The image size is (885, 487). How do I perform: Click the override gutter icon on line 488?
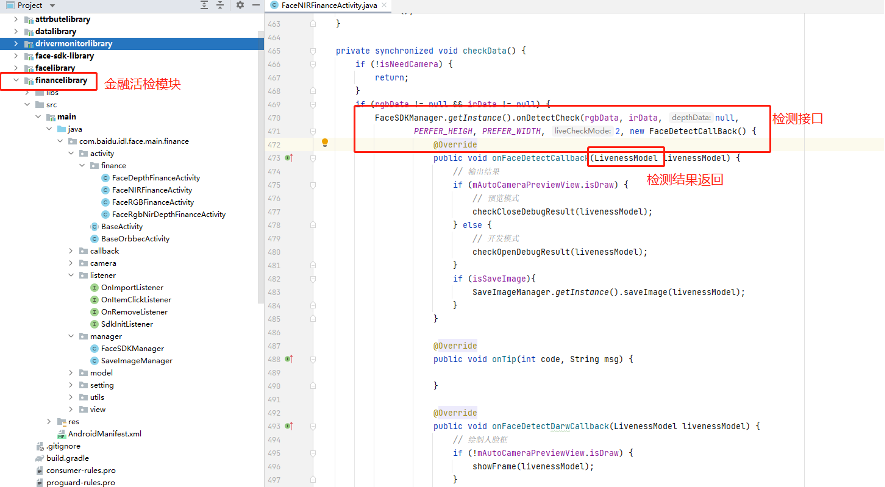coord(289,359)
